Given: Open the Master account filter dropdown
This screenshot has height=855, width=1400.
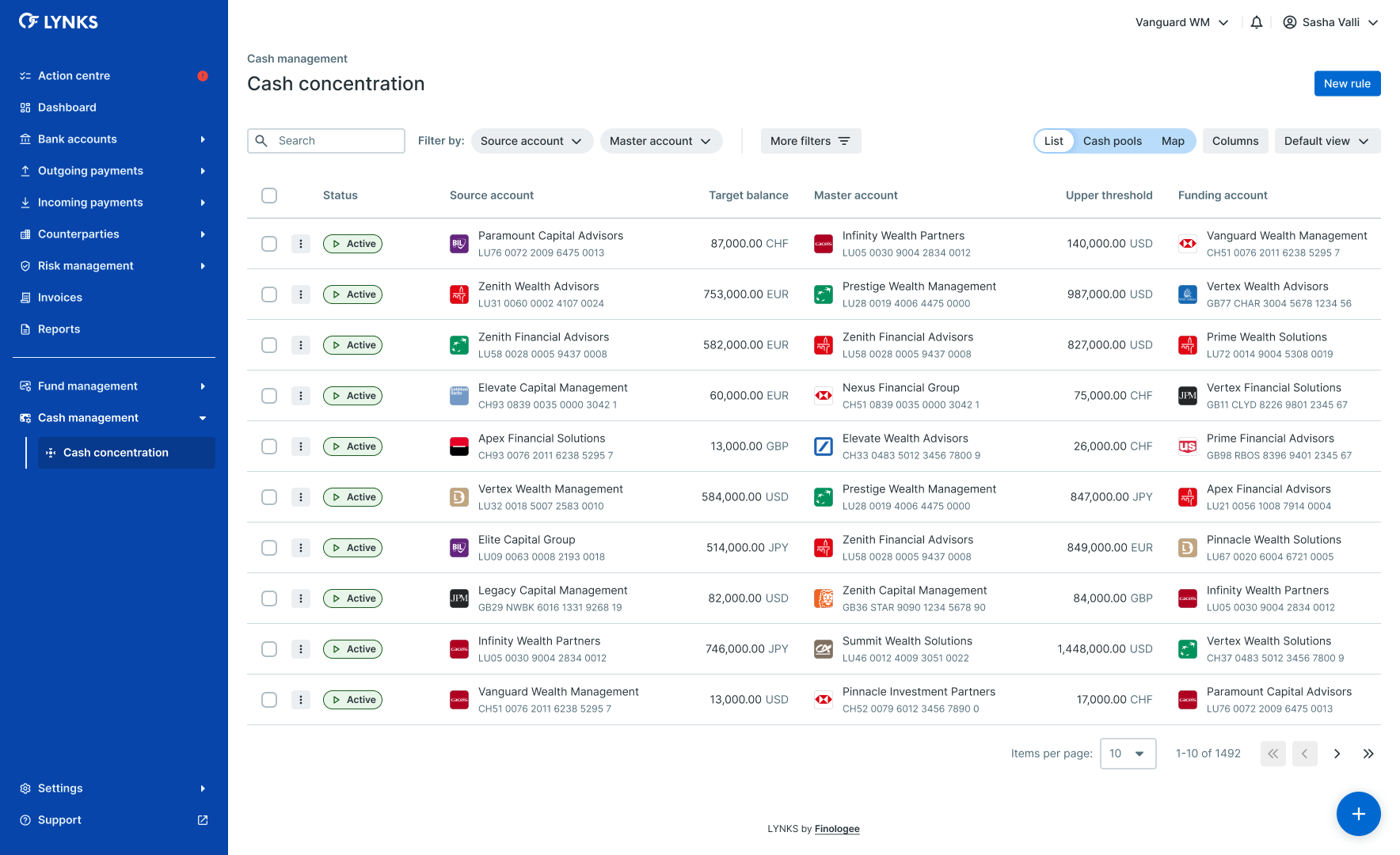Looking at the screenshot, I should pos(661,141).
